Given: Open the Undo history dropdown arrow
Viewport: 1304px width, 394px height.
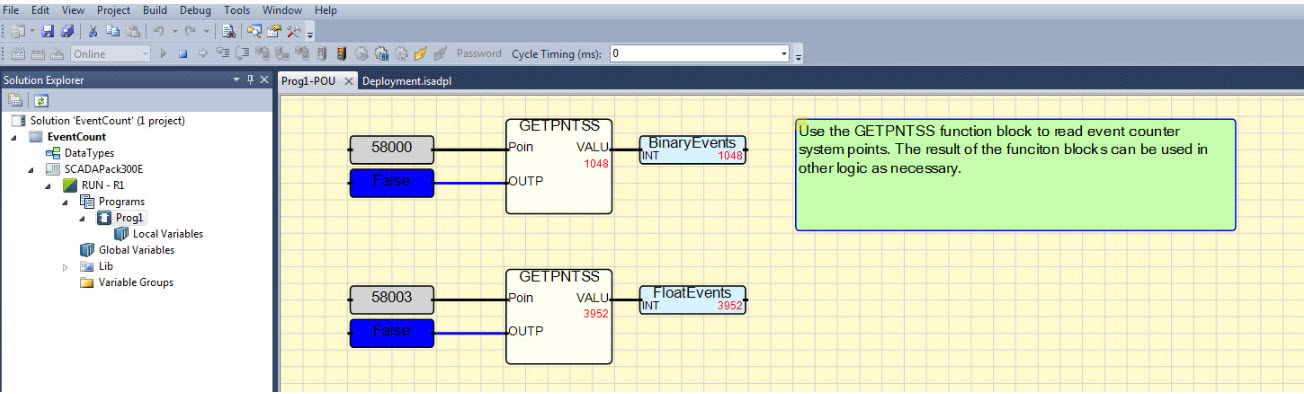Looking at the screenshot, I should point(174,31).
